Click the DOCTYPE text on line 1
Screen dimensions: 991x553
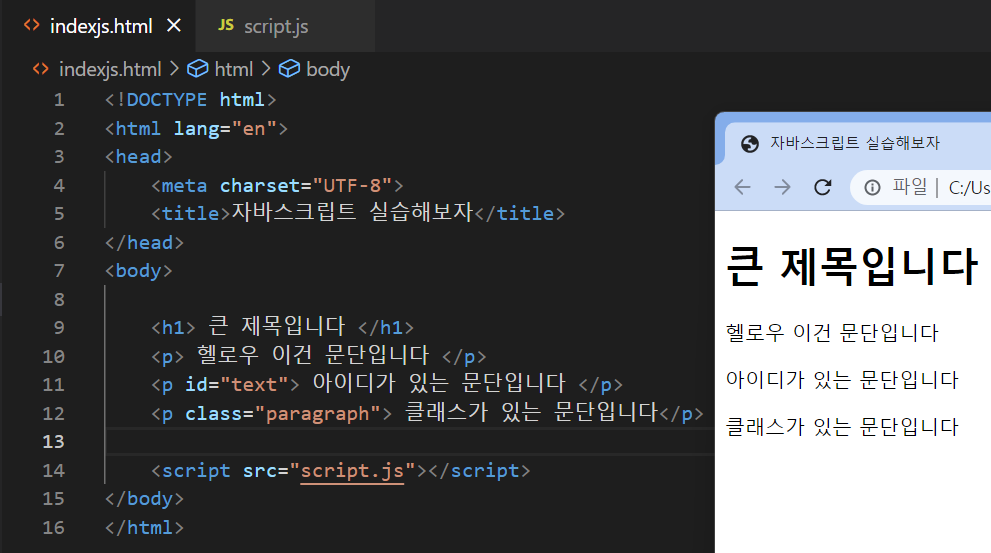click(167, 100)
